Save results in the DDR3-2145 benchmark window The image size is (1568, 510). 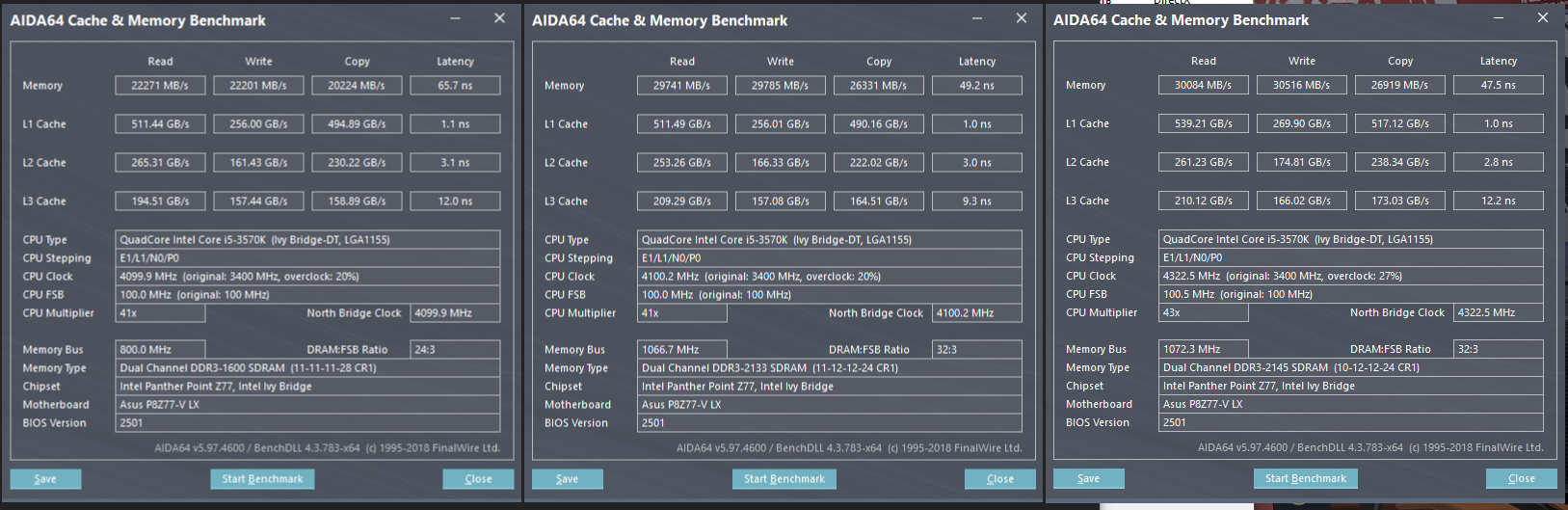point(1089,478)
